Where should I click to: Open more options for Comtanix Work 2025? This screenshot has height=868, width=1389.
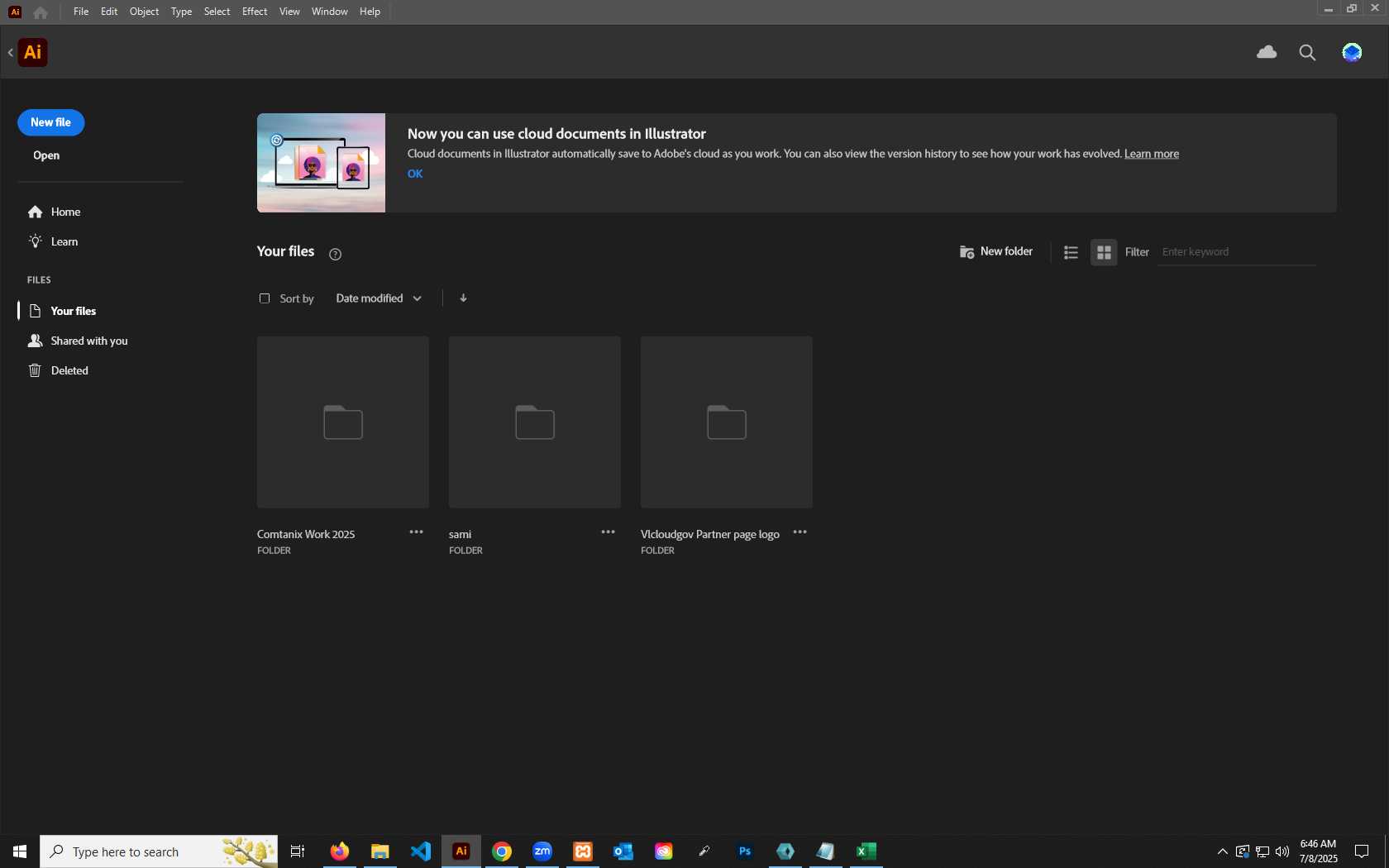(416, 532)
